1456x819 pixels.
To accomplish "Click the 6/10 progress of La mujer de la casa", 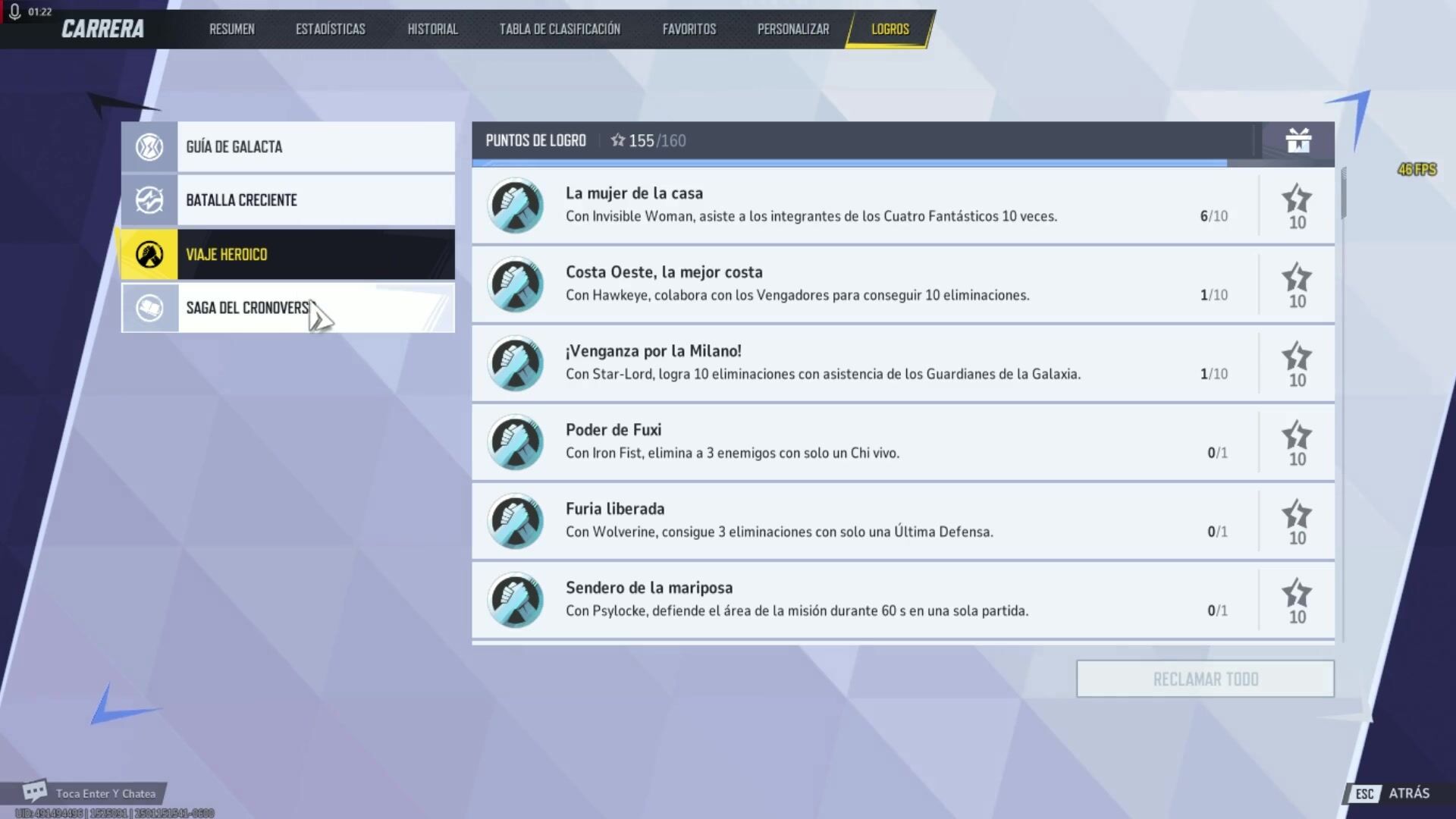I will (x=1213, y=216).
